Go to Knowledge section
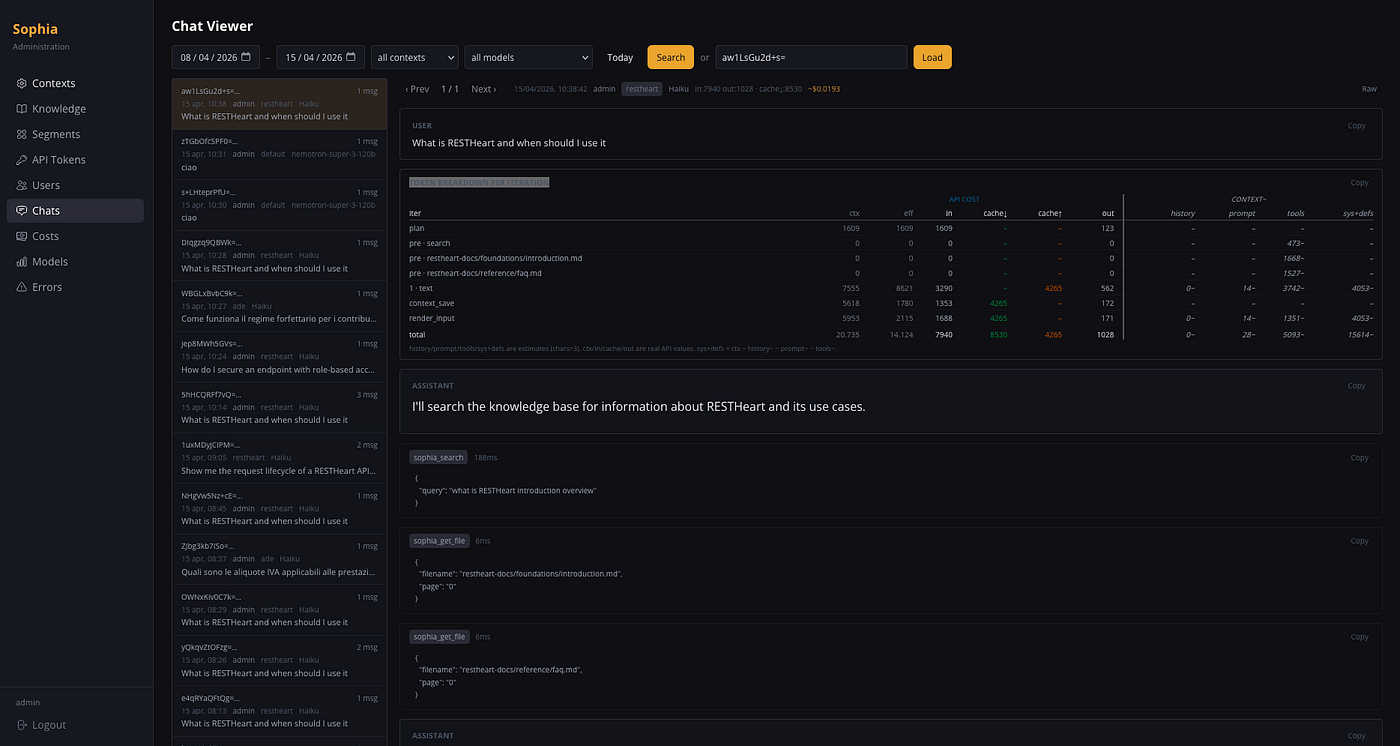The height and width of the screenshot is (746, 1400). tap(76, 109)
